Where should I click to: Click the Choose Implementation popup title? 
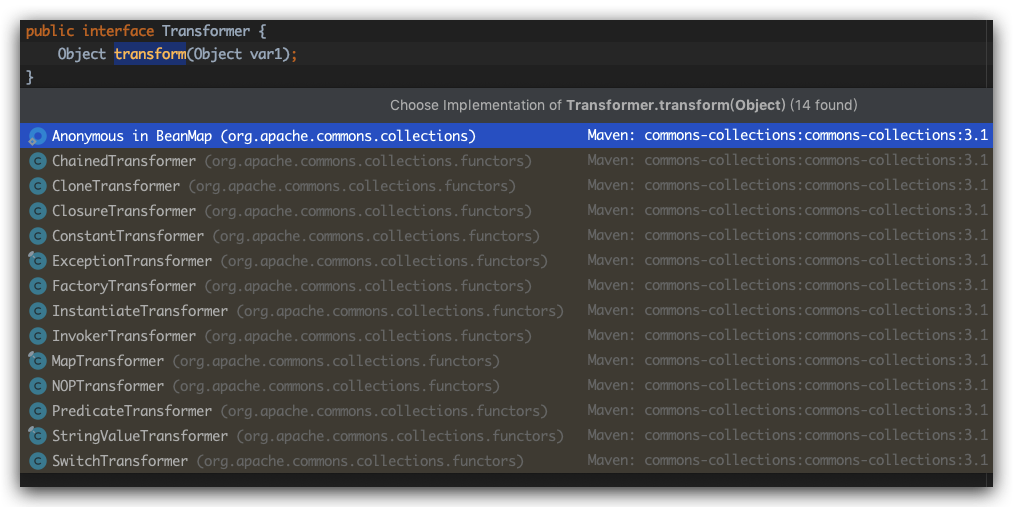pos(623,105)
